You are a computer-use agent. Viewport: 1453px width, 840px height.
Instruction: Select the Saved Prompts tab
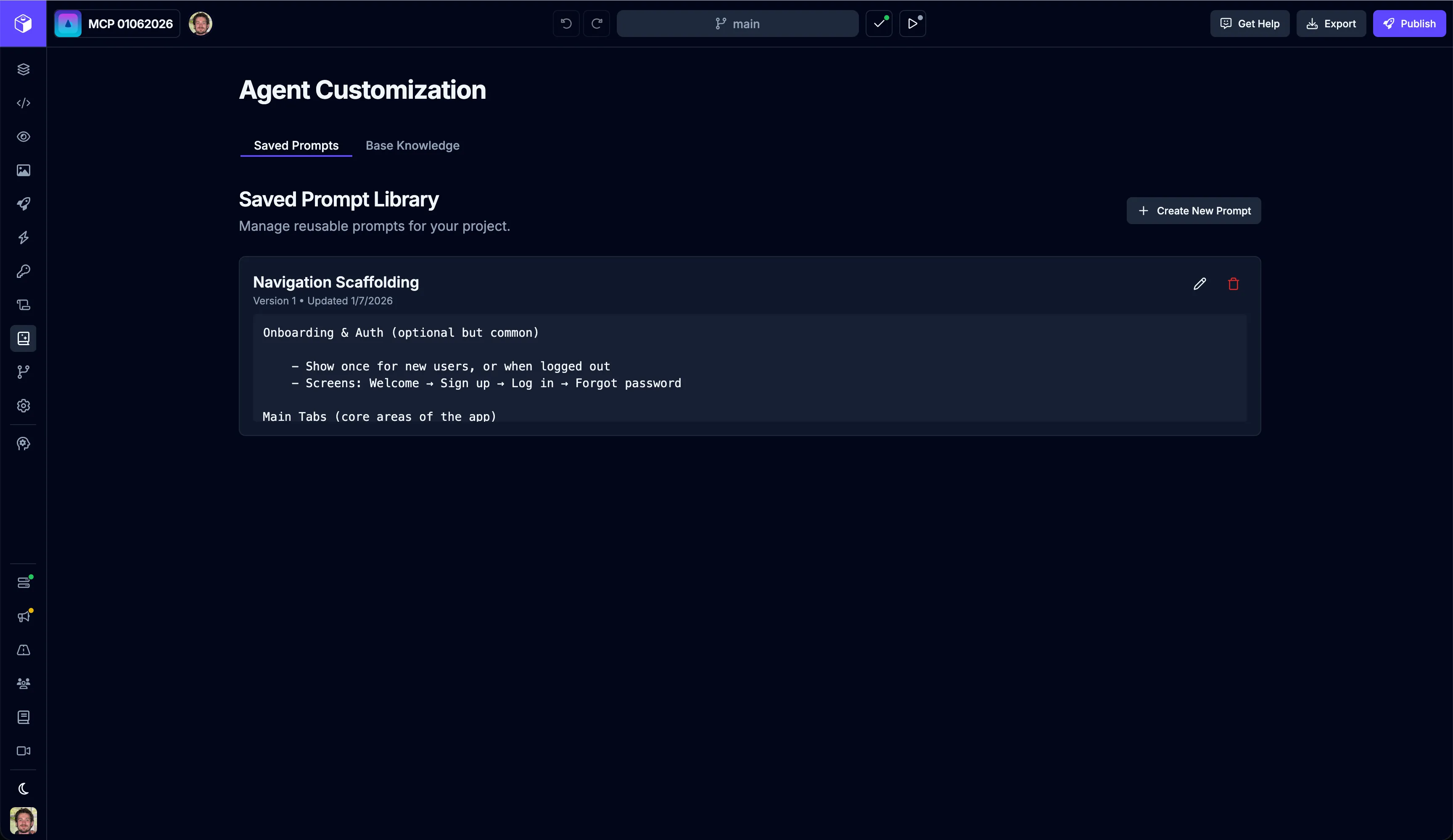[x=296, y=145]
